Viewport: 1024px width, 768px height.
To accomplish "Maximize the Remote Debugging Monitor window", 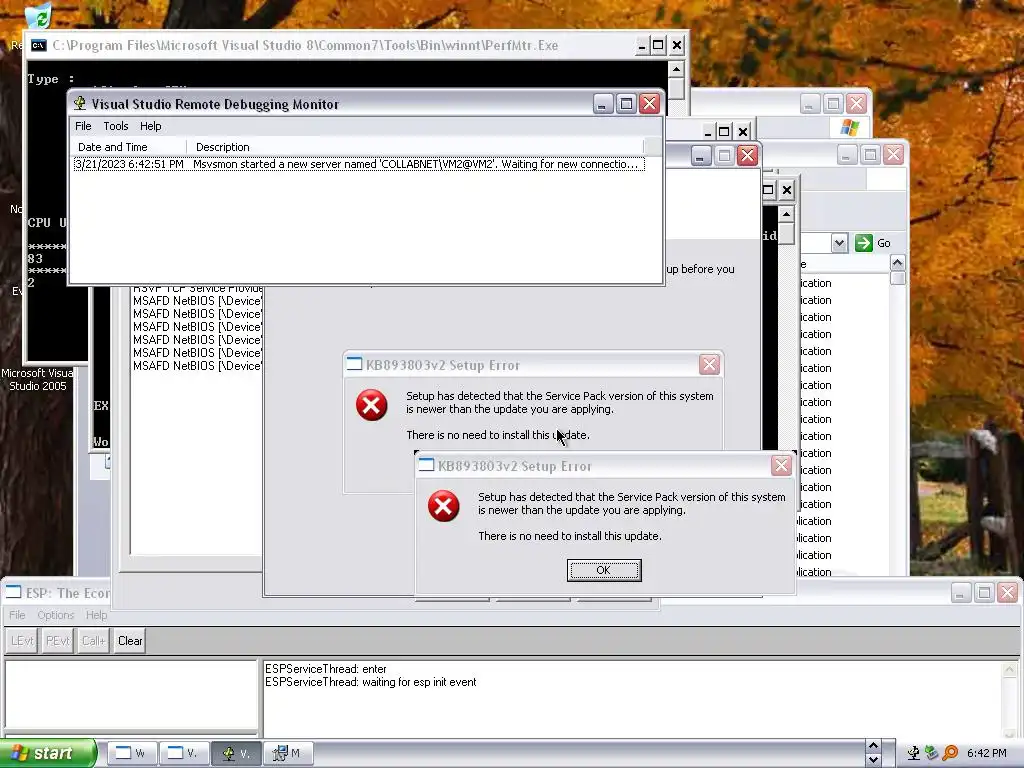I will tap(626, 104).
